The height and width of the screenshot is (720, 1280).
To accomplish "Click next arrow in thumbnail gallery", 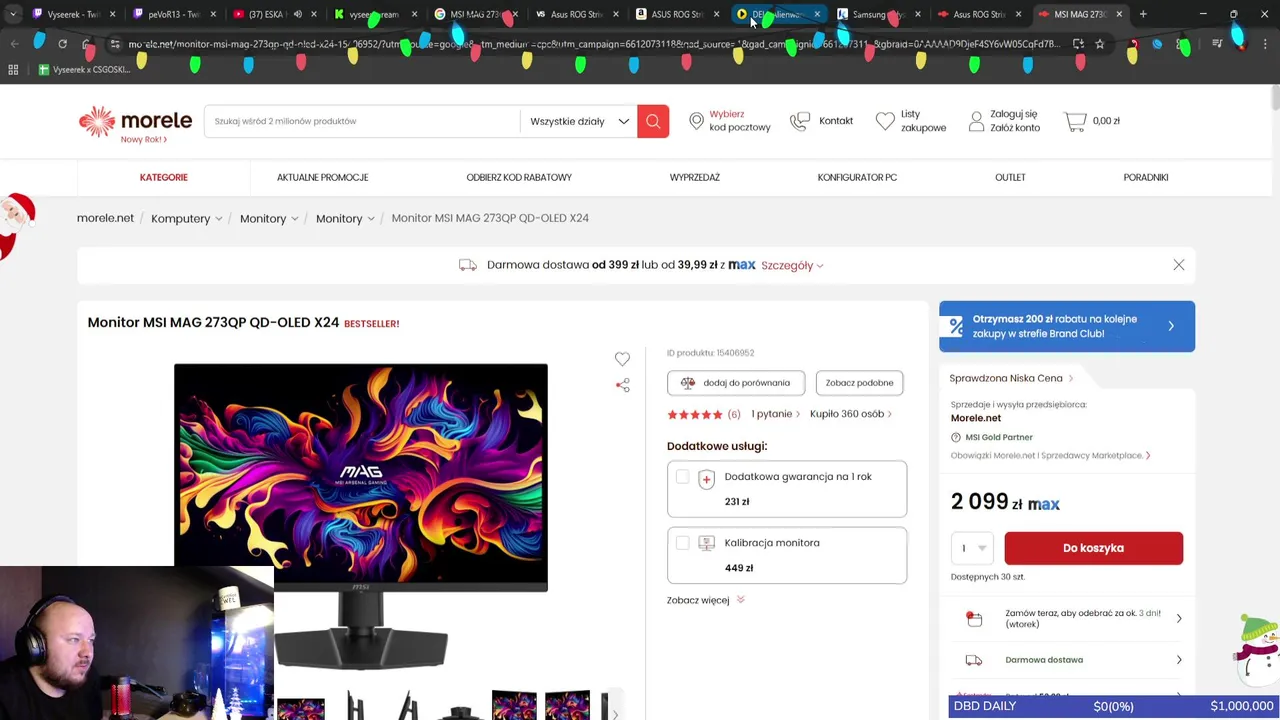I will pos(615,714).
